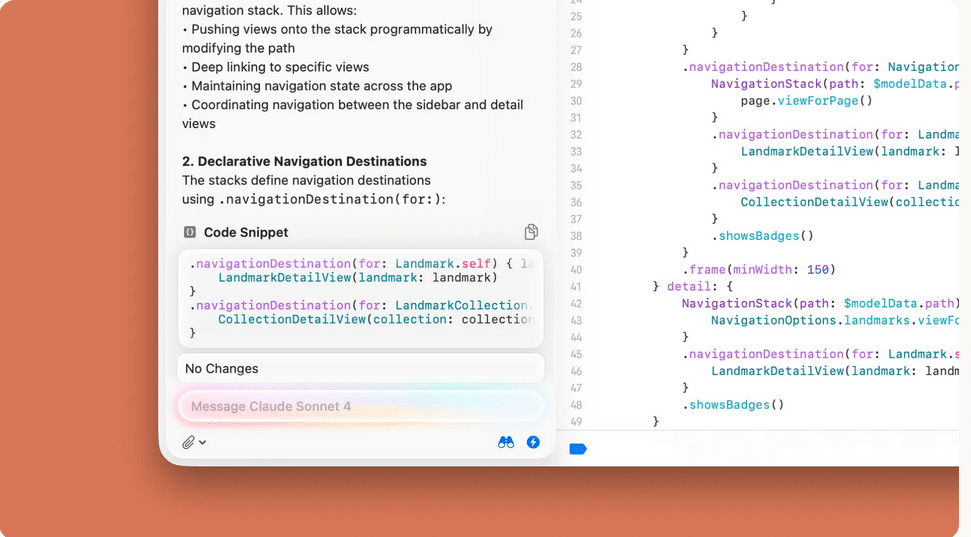Image resolution: width=971 pixels, height=537 pixels.
Task: Click .frame(minWidth: 150) in the editor
Action: [x=759, y=269]
